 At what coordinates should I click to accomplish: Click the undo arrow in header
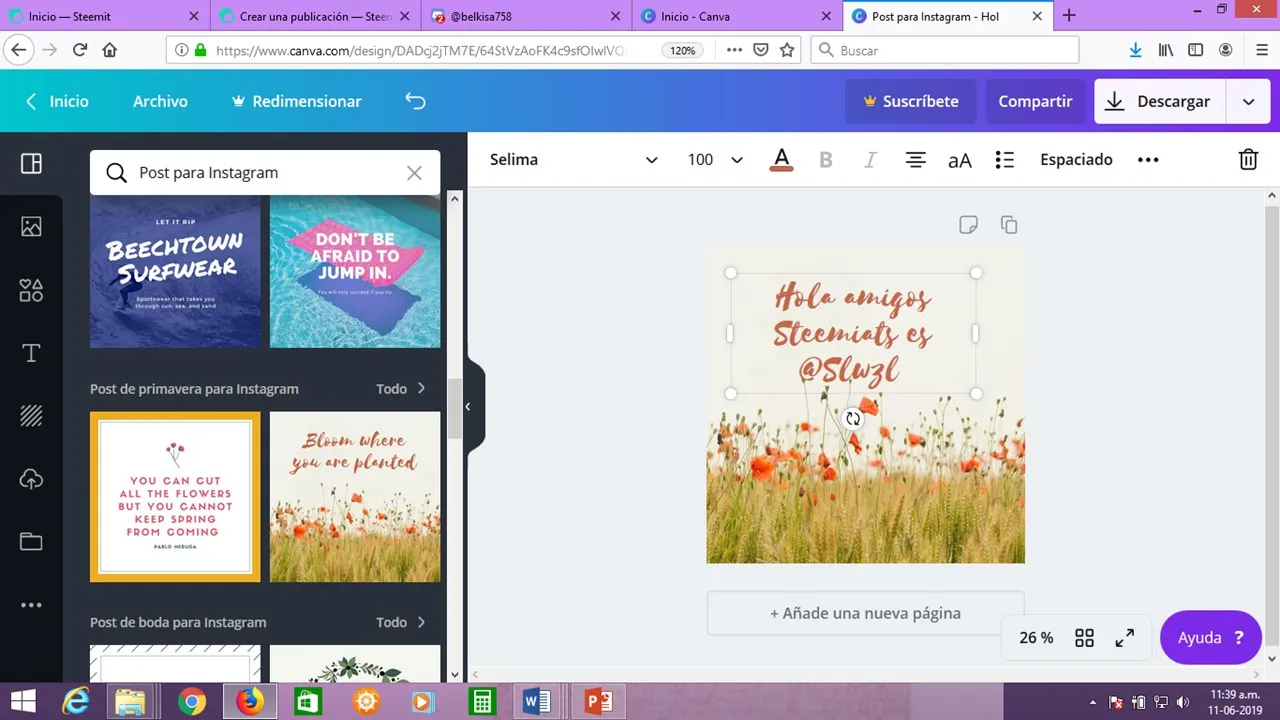(x=415, y=101)
